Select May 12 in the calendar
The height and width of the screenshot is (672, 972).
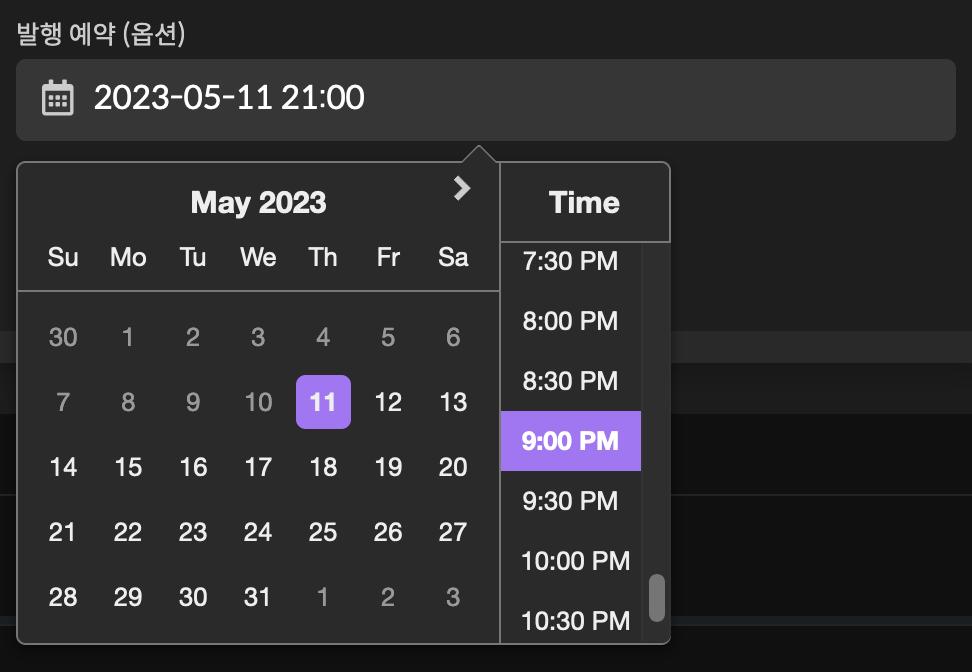(388, 402)
